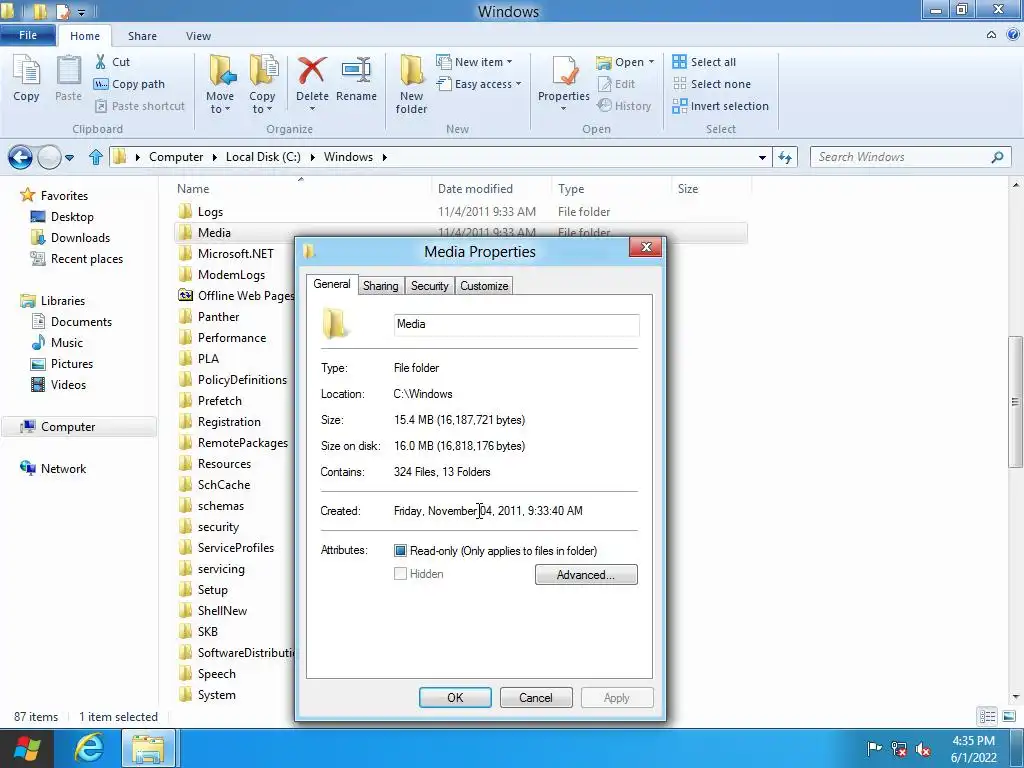Click the Apply button in the dialog
Viewport: 1024px width, 768px height.
tap(616, 697)
